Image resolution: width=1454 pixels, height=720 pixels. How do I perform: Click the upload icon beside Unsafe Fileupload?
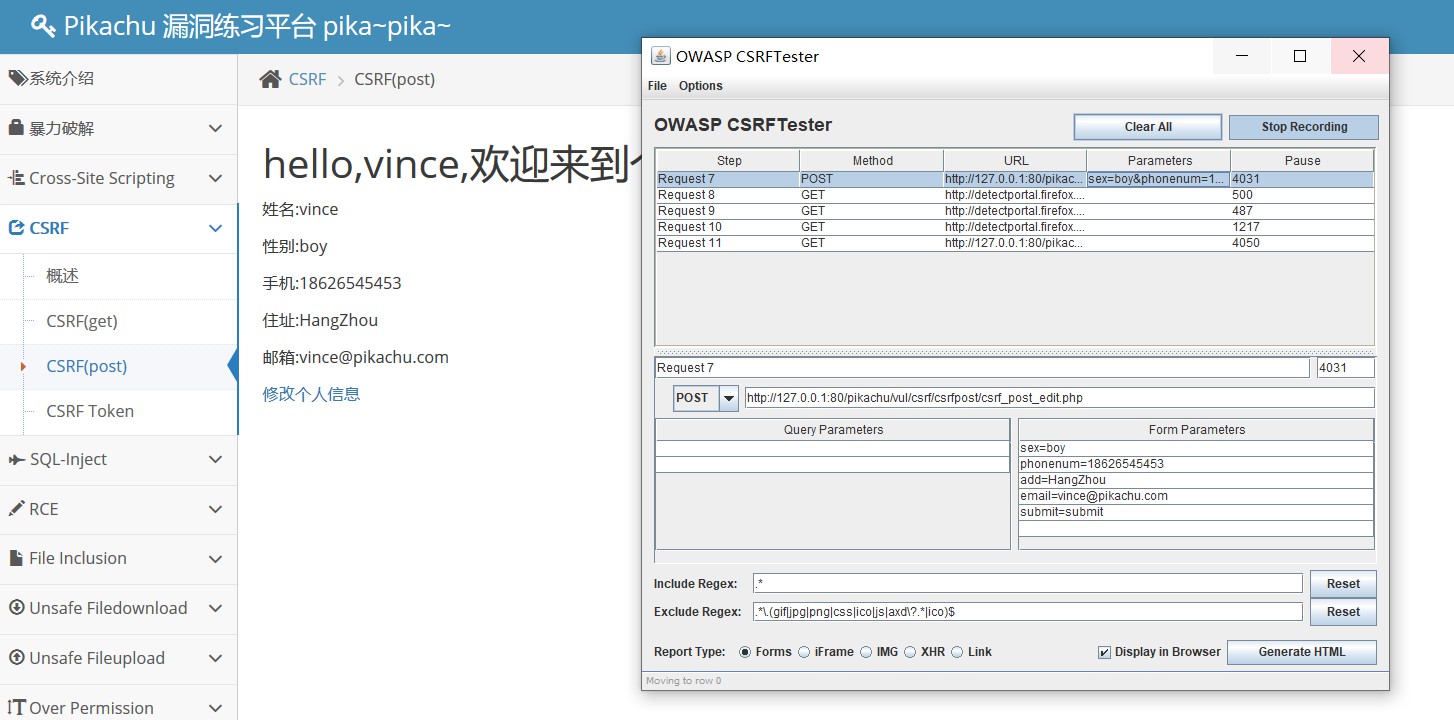[16, 658]
